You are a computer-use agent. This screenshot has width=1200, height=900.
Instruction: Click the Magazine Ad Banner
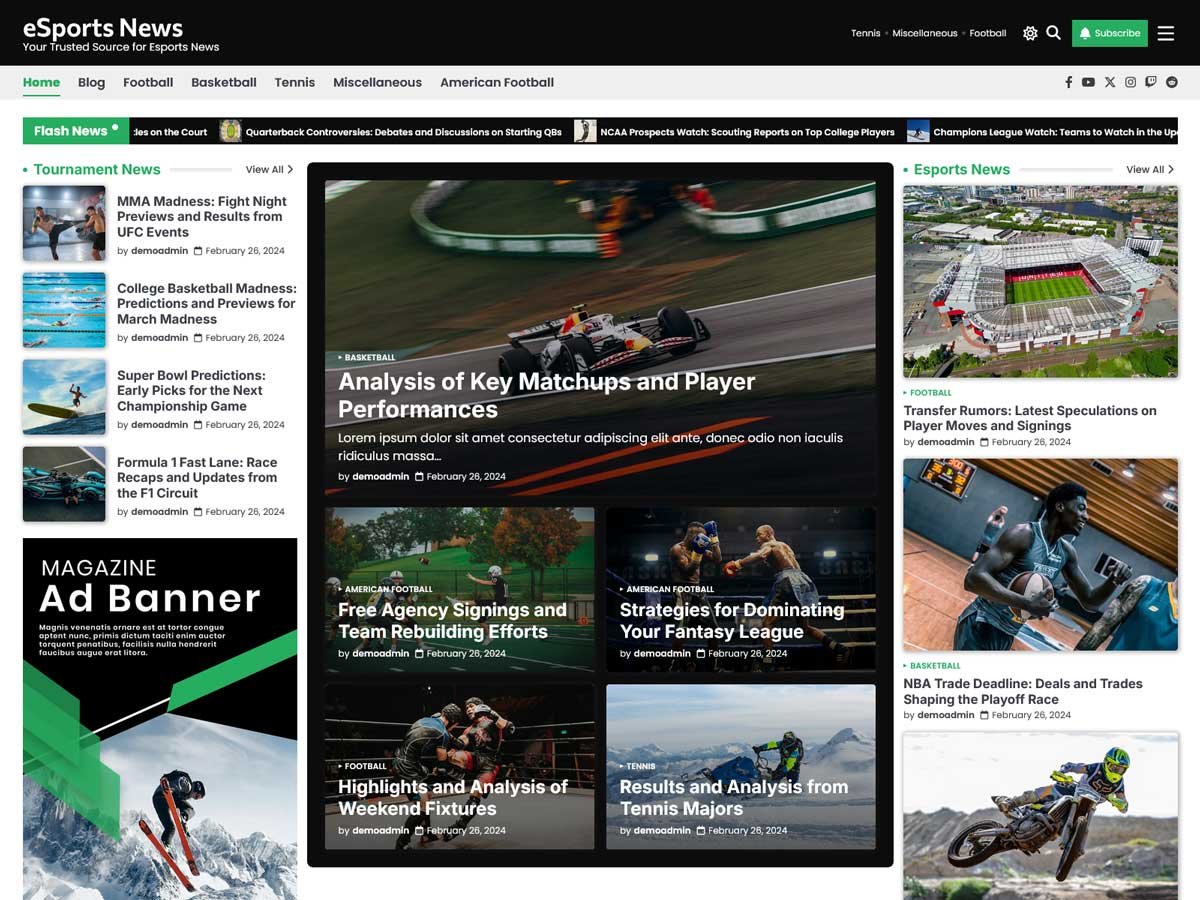160,718
